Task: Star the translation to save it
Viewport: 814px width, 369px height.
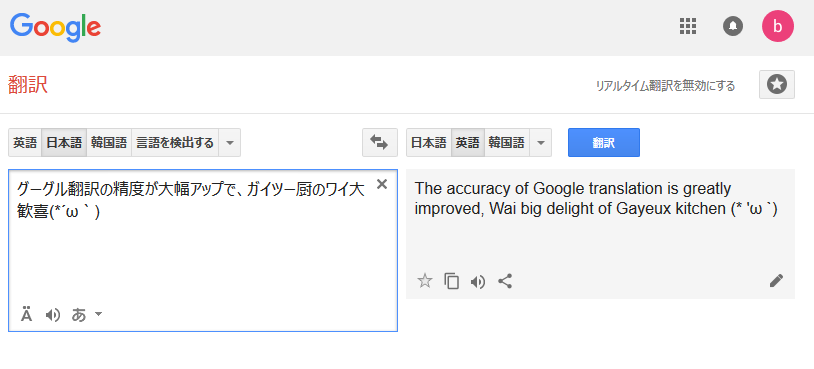Action: [x=425, y=281]
